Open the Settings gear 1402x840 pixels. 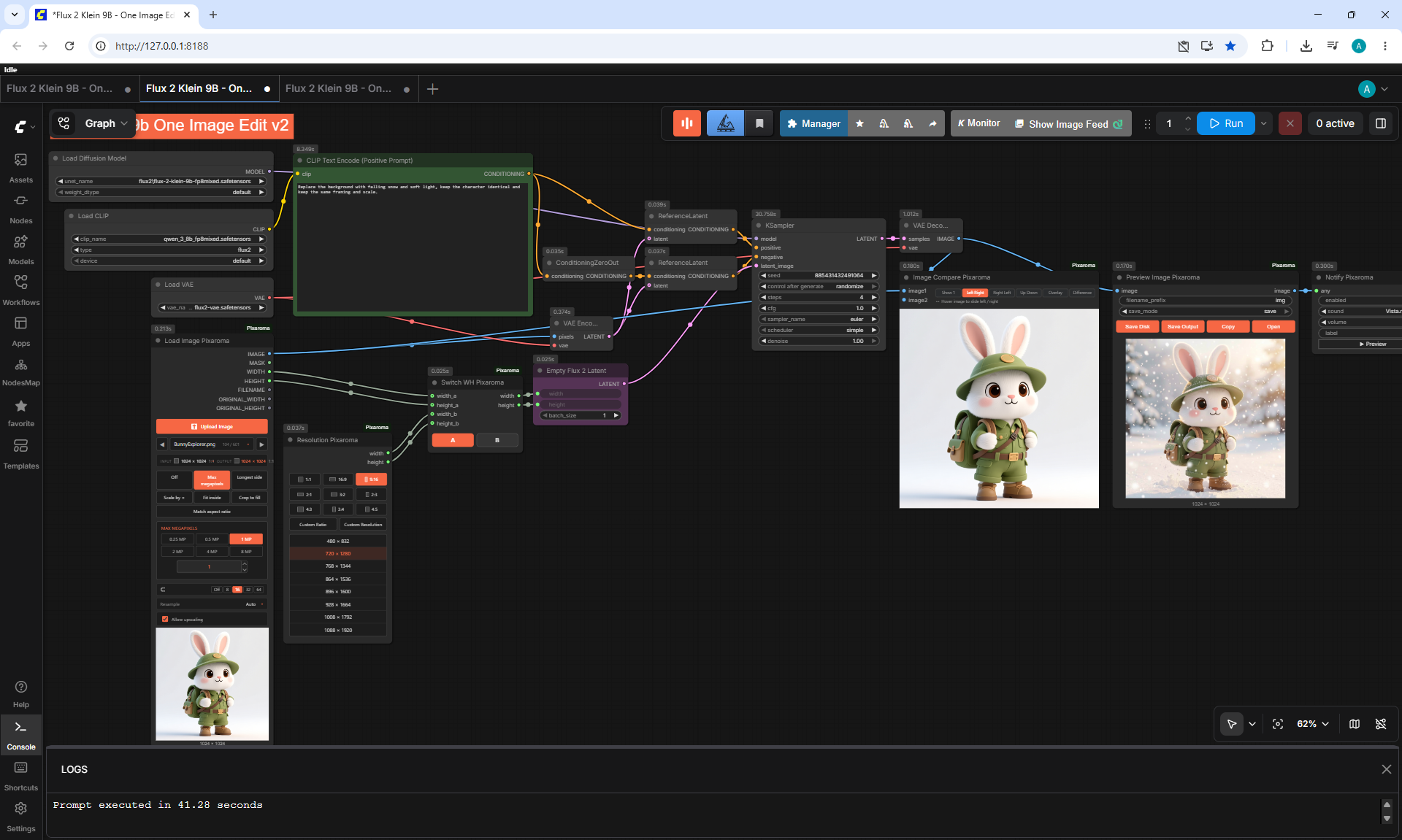(21, 817)
